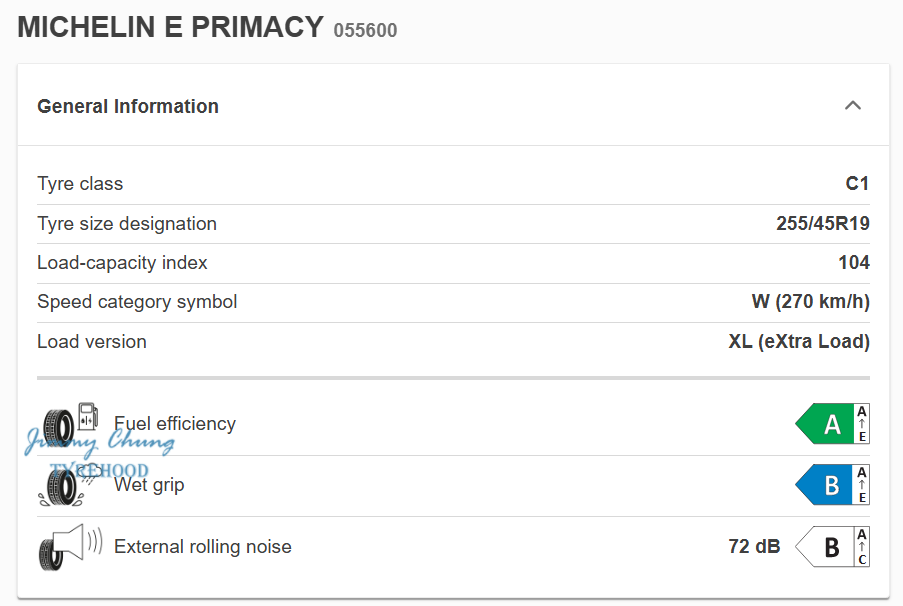Screen dimensions: 903x606
Task: Collapse the General Information section chevron
Action: [852, 106]
